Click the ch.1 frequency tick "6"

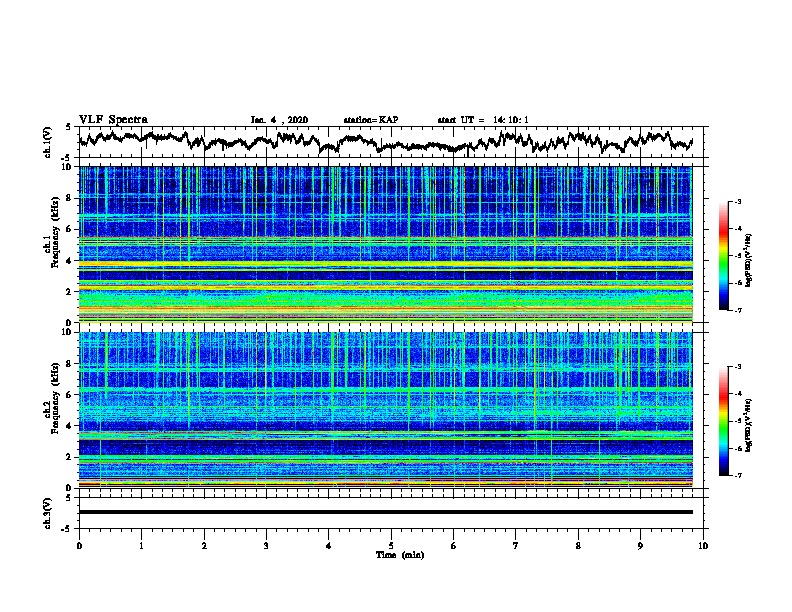tap(69, 229)
